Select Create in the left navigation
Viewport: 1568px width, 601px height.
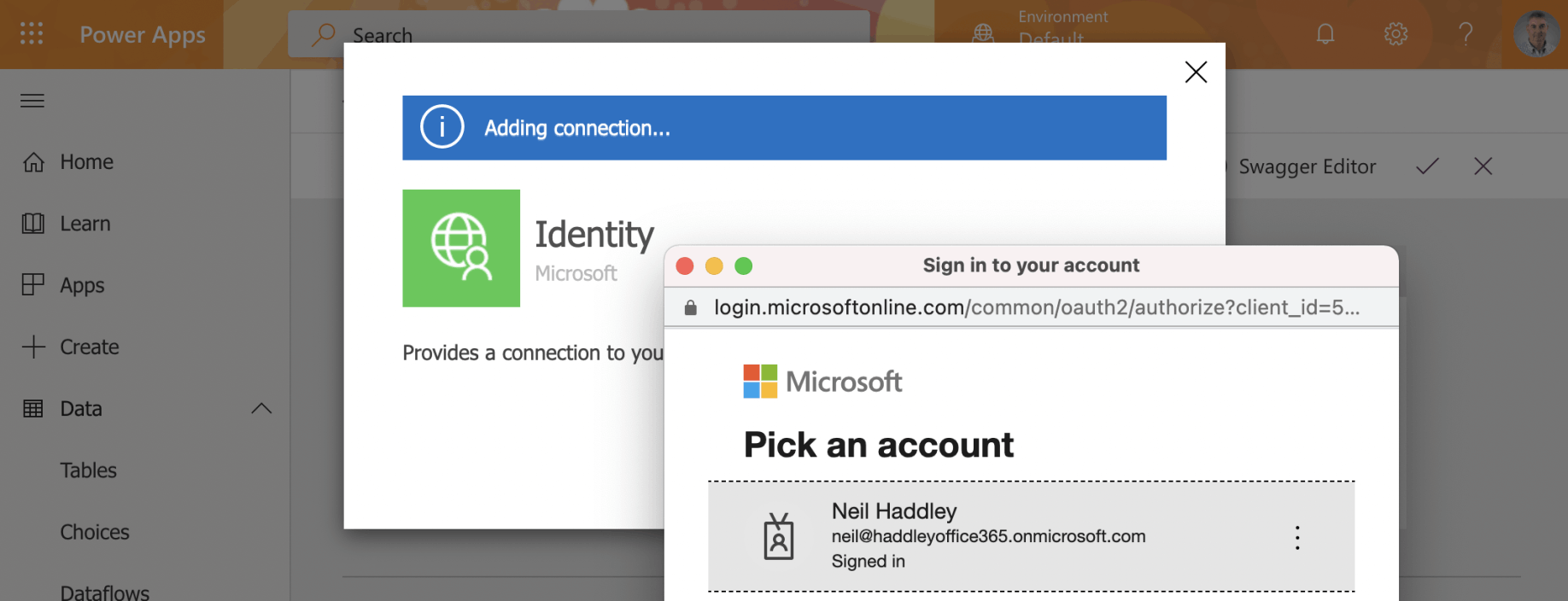coord(89,347)
